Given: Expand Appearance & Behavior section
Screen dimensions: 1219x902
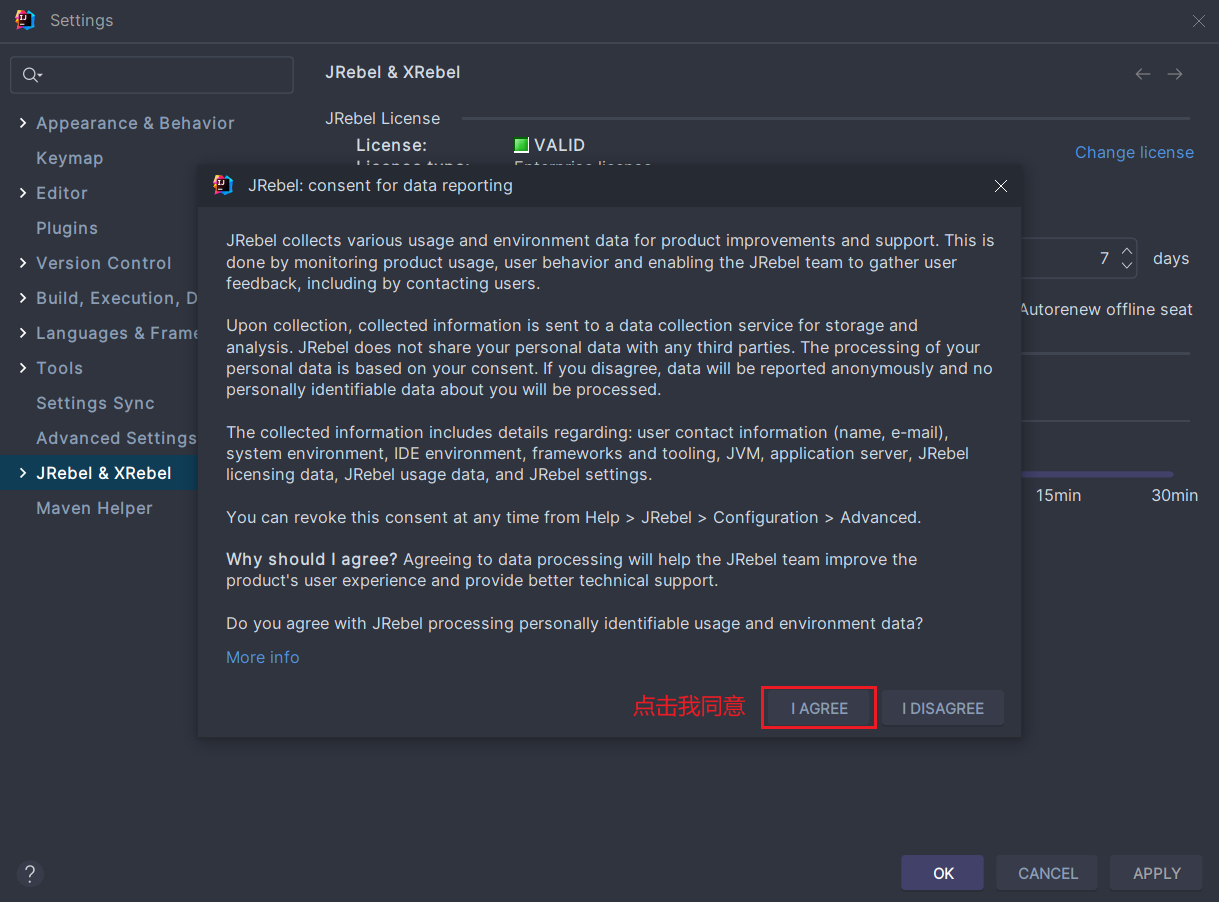Looking at the screenshot, I should (x=23, y=123).
